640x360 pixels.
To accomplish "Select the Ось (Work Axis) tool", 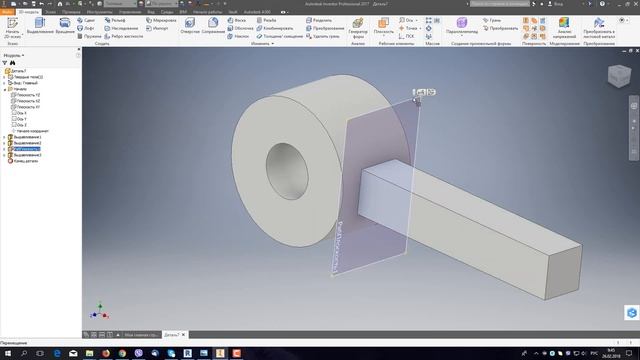I will coord(406,20).
